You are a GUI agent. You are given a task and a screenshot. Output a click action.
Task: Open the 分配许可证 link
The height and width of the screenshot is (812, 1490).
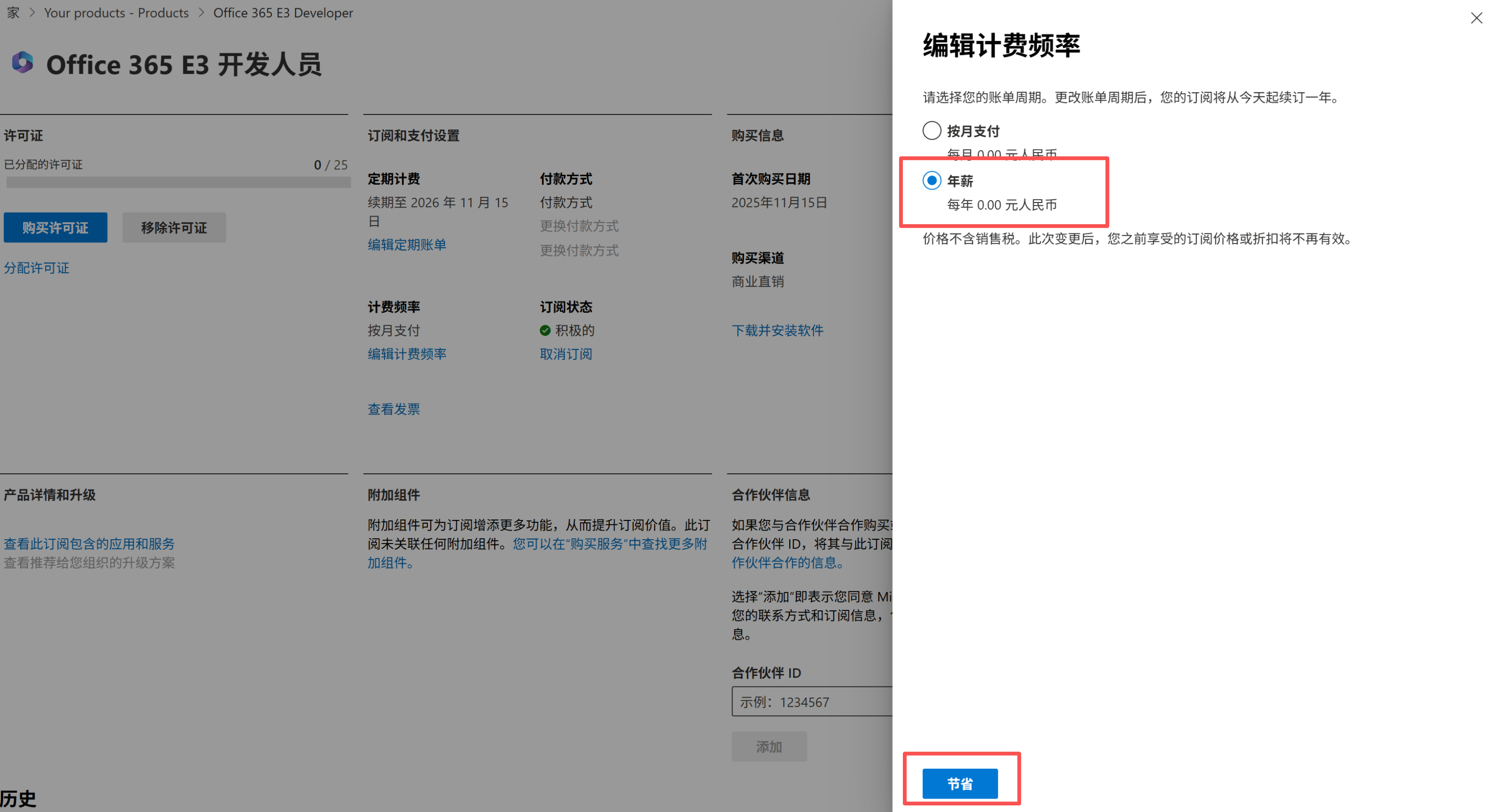click(36, 268)
